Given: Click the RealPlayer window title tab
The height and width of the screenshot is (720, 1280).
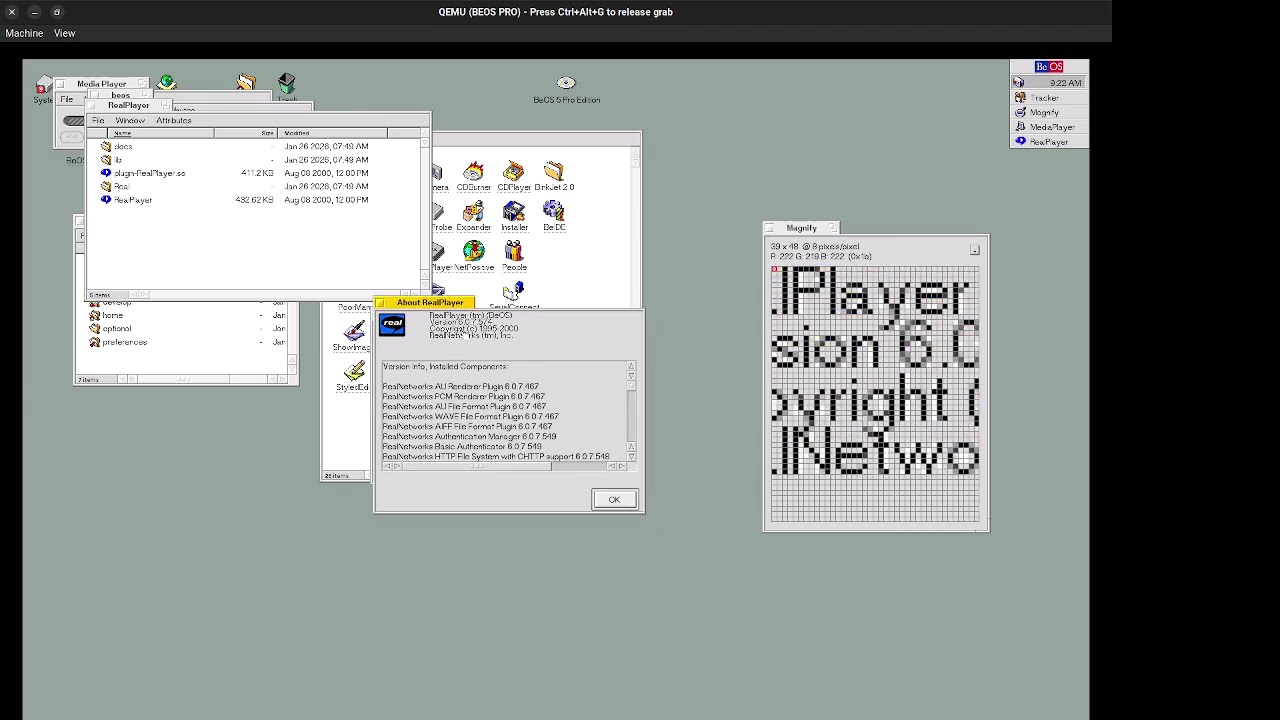Looking at the screenshot, I should tap(129, 105).
